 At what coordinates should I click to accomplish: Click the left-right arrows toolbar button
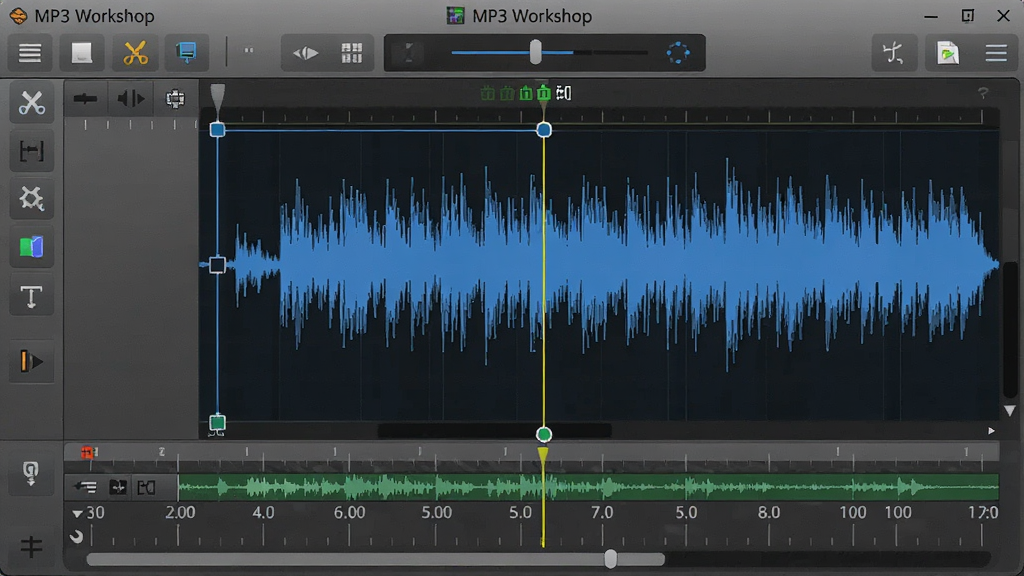(305, 53)
